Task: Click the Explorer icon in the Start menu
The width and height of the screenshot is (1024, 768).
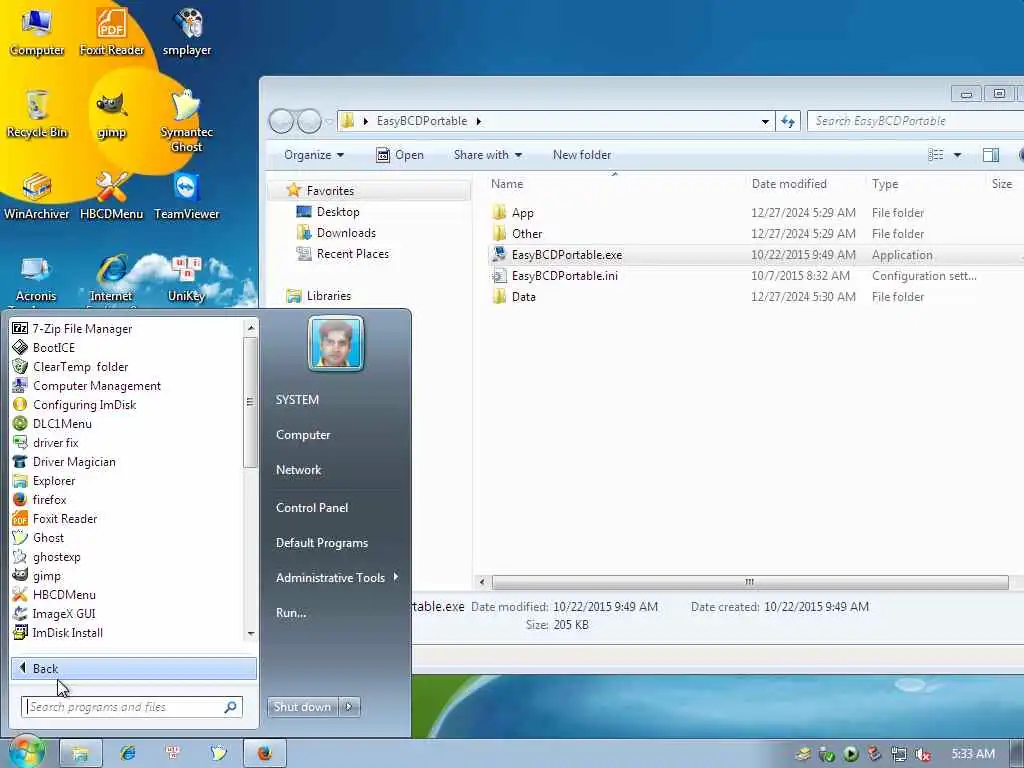Action: click(20, 480)
